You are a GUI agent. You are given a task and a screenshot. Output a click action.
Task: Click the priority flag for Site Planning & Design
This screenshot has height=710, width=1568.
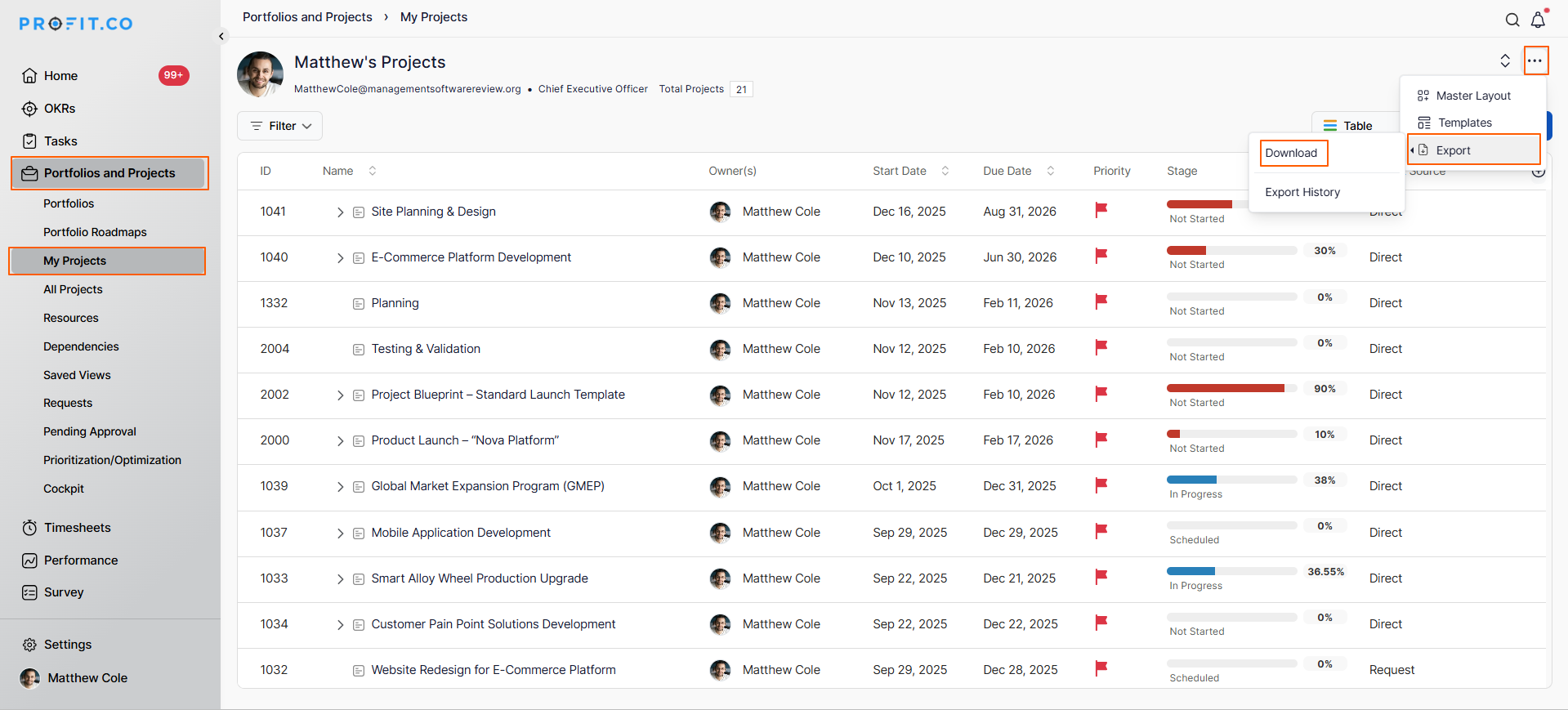coord(1101,211)
